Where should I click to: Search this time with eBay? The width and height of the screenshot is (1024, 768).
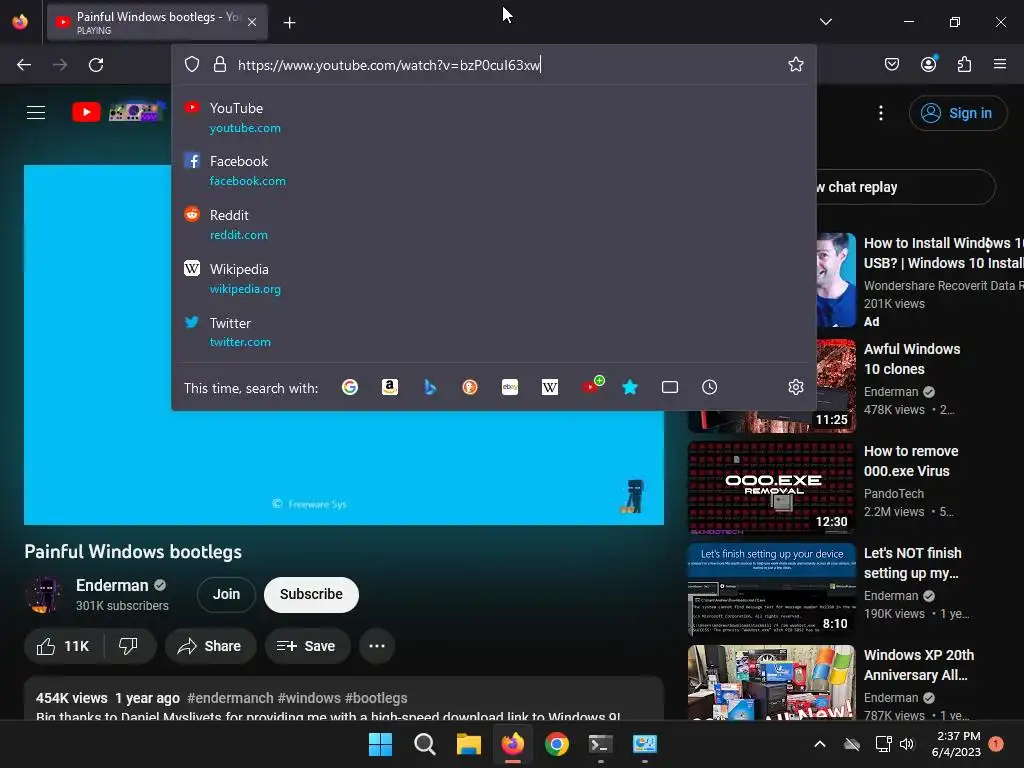click(x=510, y=387)
